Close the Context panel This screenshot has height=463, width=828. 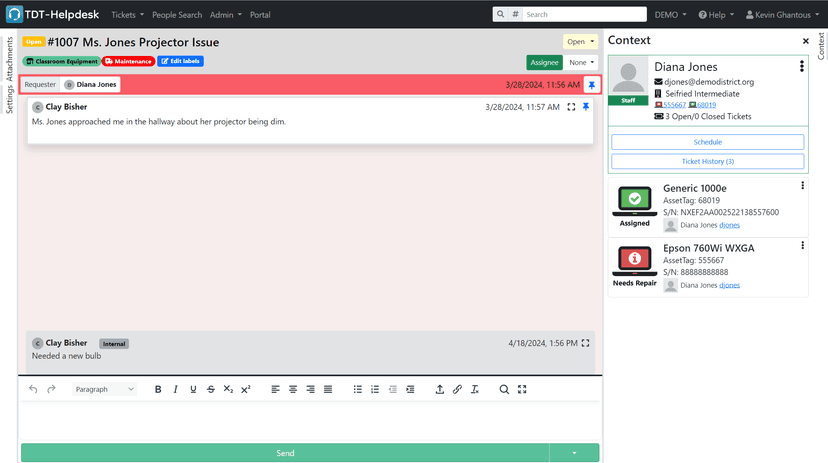click(805, 41)
